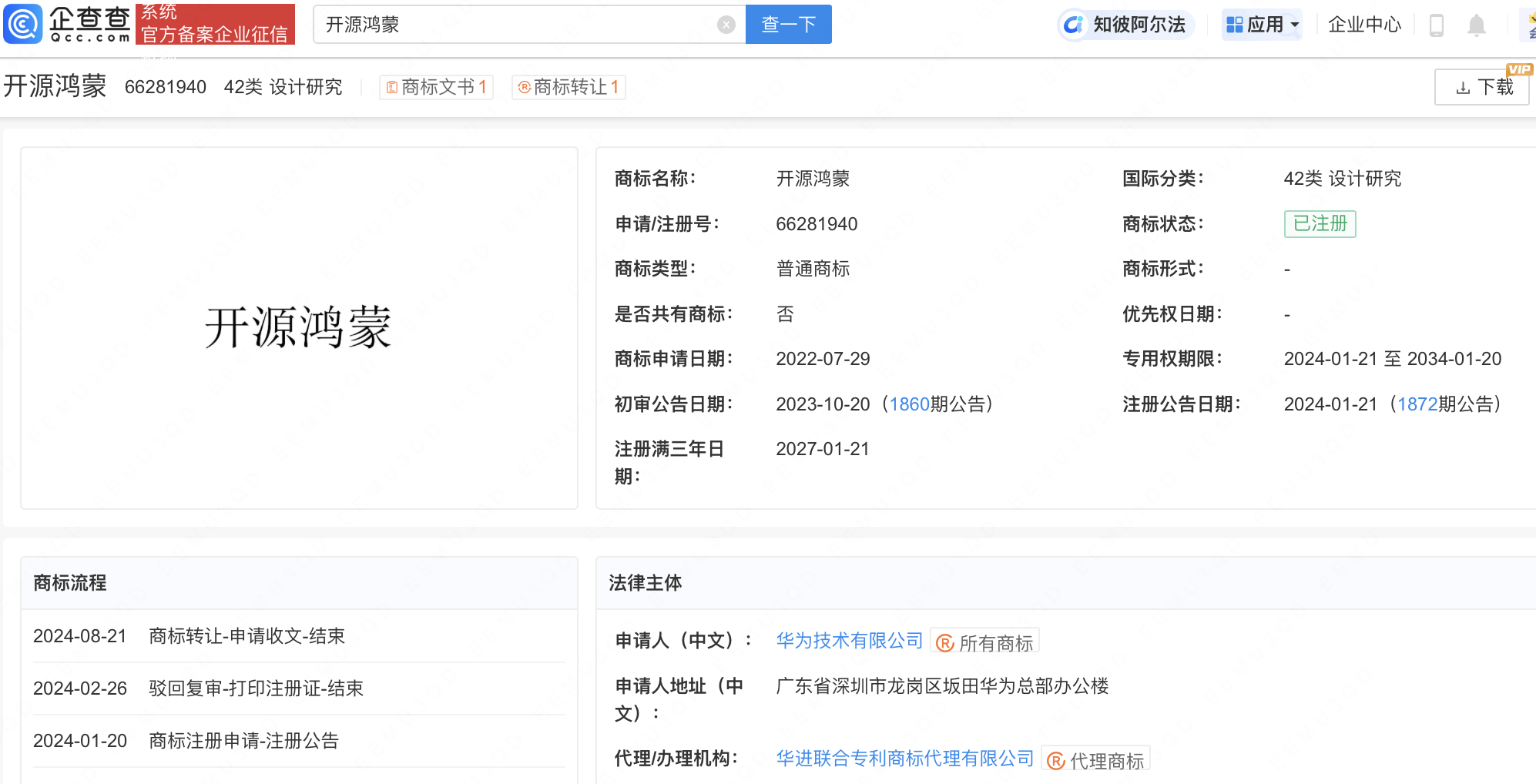Screen dimensions: 1536x784
Task: View the 开源鸿蒙 trademark image
Action: click(299, 328)
